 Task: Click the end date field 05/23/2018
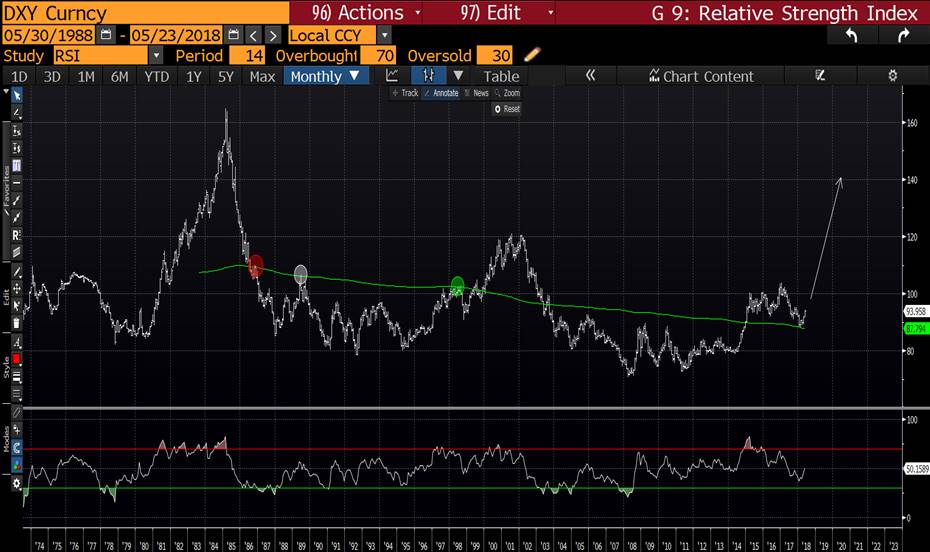point(176,36)
